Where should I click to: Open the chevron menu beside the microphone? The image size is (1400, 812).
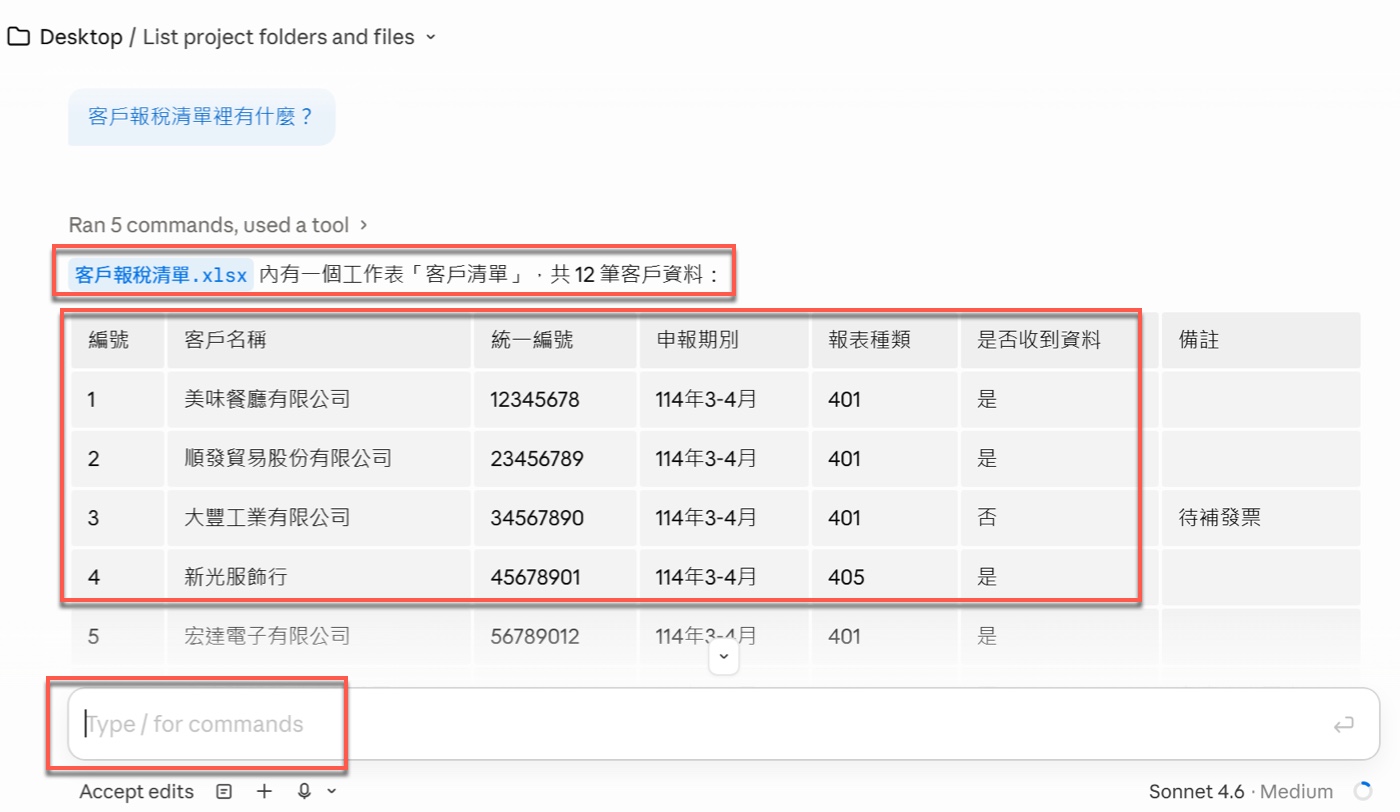click(331, 792)
